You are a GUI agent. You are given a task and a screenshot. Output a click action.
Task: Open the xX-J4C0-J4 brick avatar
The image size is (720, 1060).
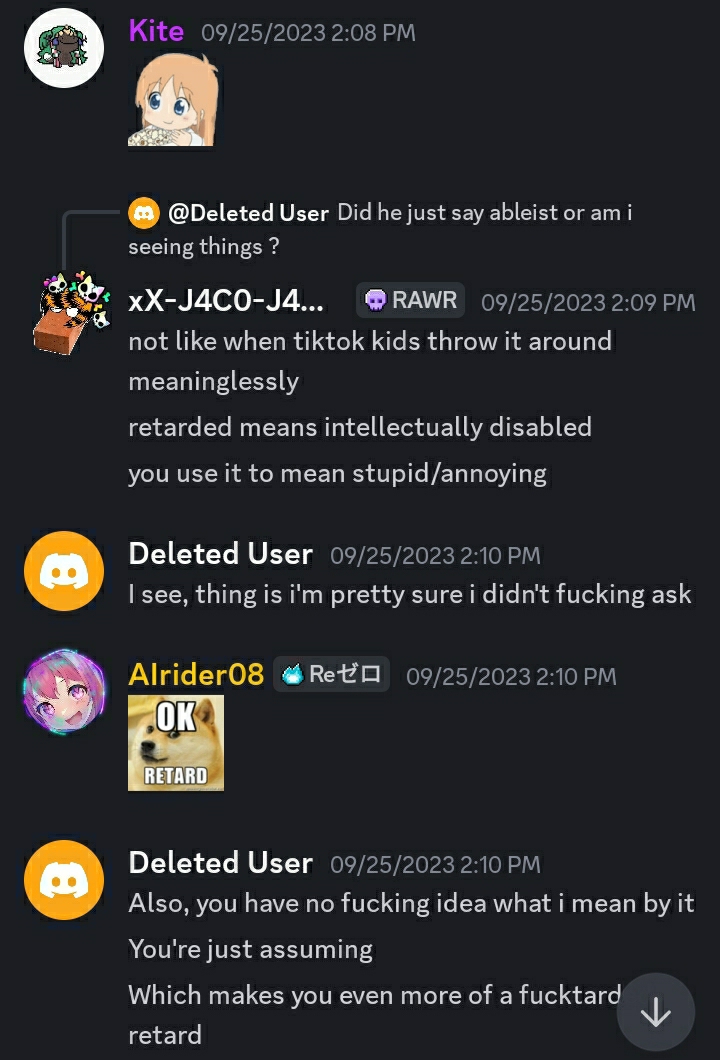(72, 312)
